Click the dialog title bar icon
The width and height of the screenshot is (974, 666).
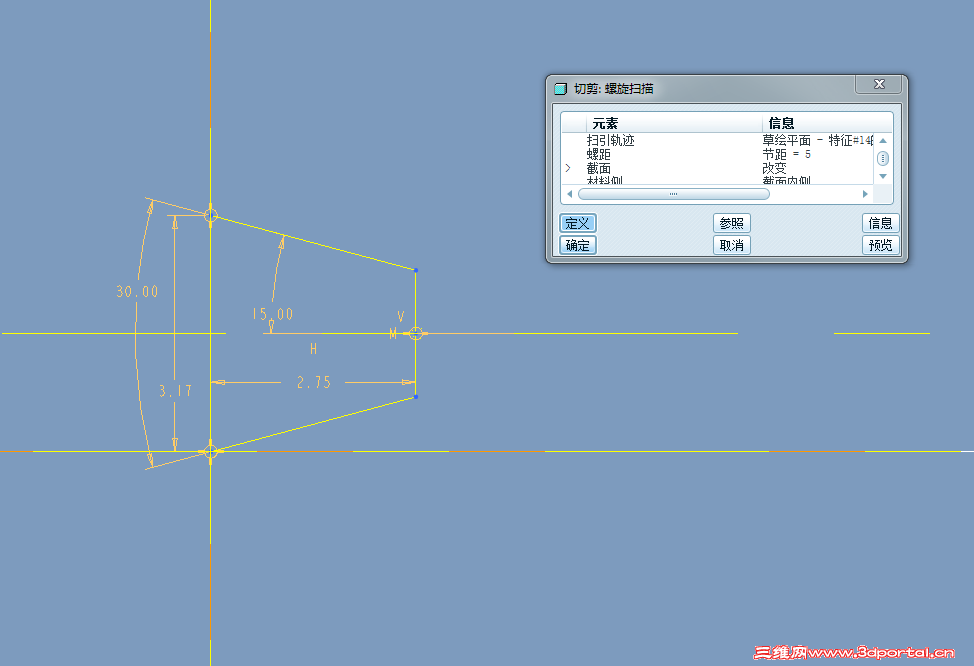(560, 89)
